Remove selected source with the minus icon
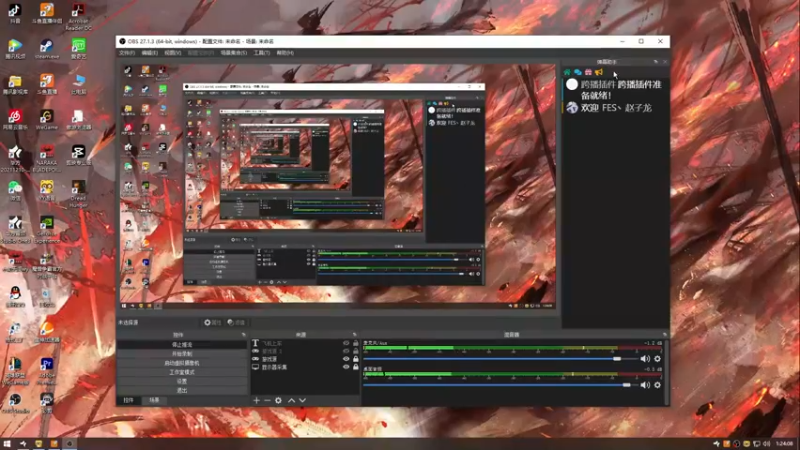 pos(267,401)
